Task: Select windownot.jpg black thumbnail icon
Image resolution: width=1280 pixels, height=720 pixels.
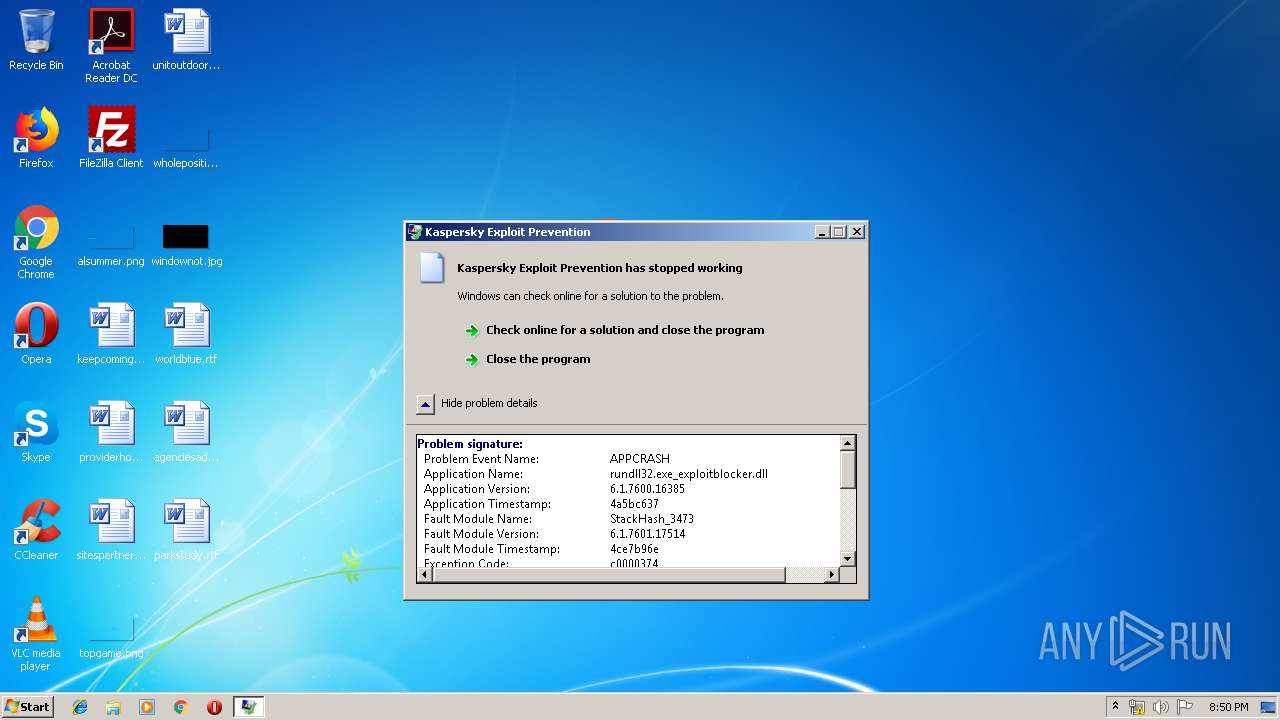Action: point(186,245)
